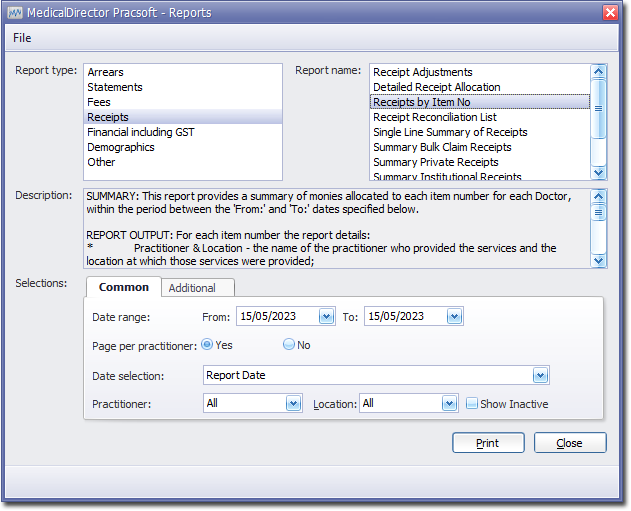
Task: Open the File menu
Action: pyautogui.click(x=22, y=38)
